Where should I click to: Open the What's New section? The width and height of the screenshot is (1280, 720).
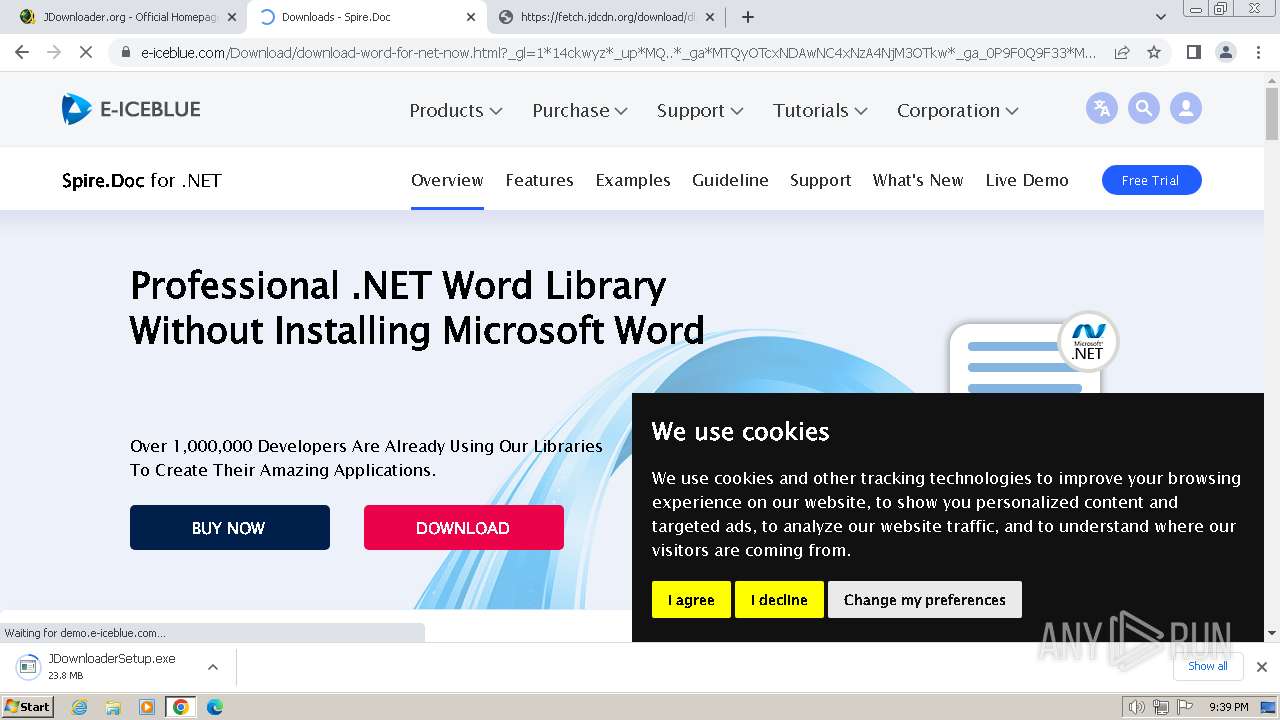[918, 180]
